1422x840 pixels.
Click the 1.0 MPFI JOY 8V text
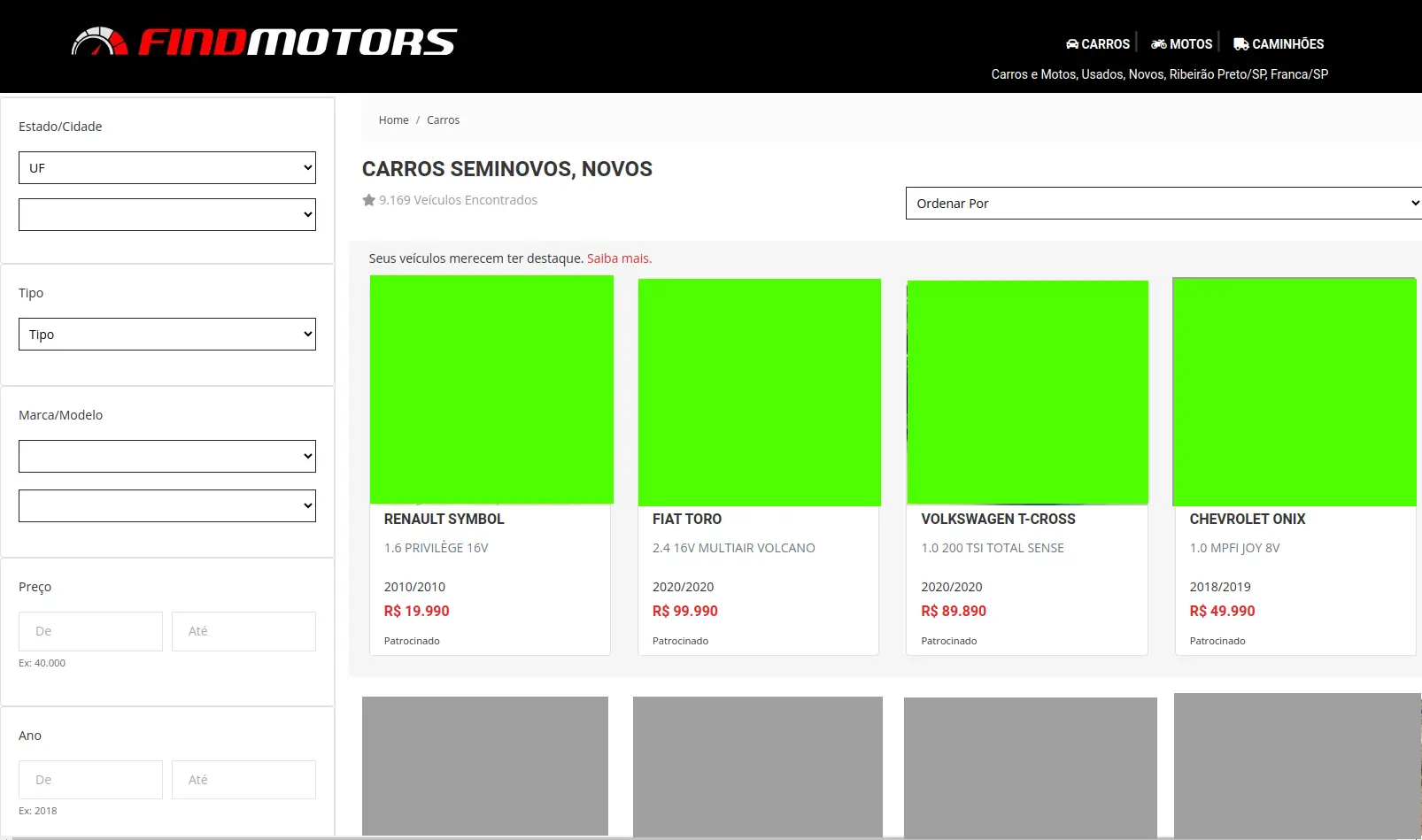1234,549
